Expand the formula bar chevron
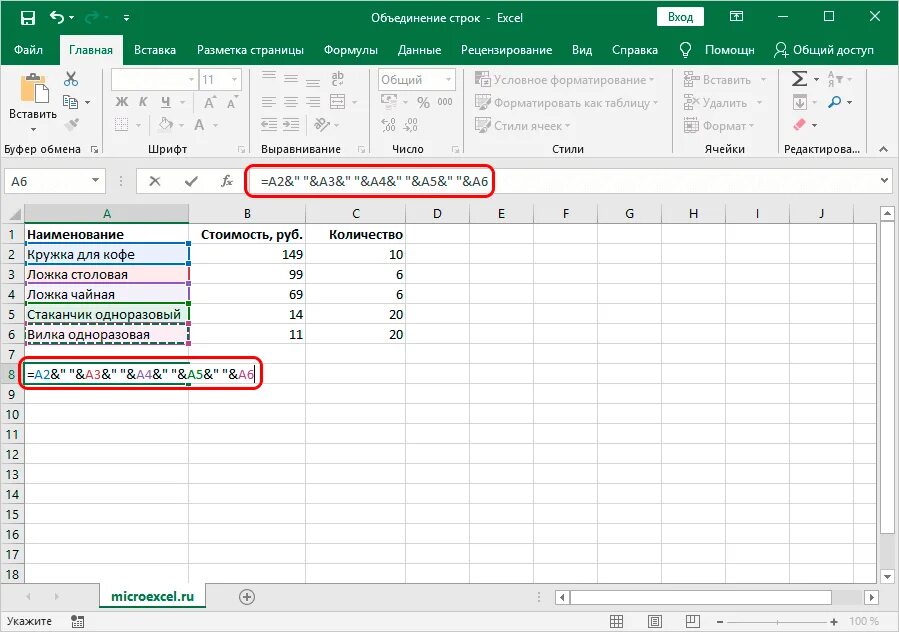The height and width of the screenshot is (632, 899). pos(885,181)
